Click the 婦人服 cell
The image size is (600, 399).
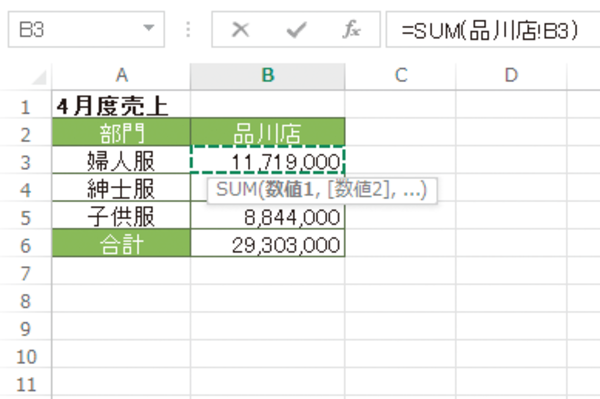pos(121,161)
